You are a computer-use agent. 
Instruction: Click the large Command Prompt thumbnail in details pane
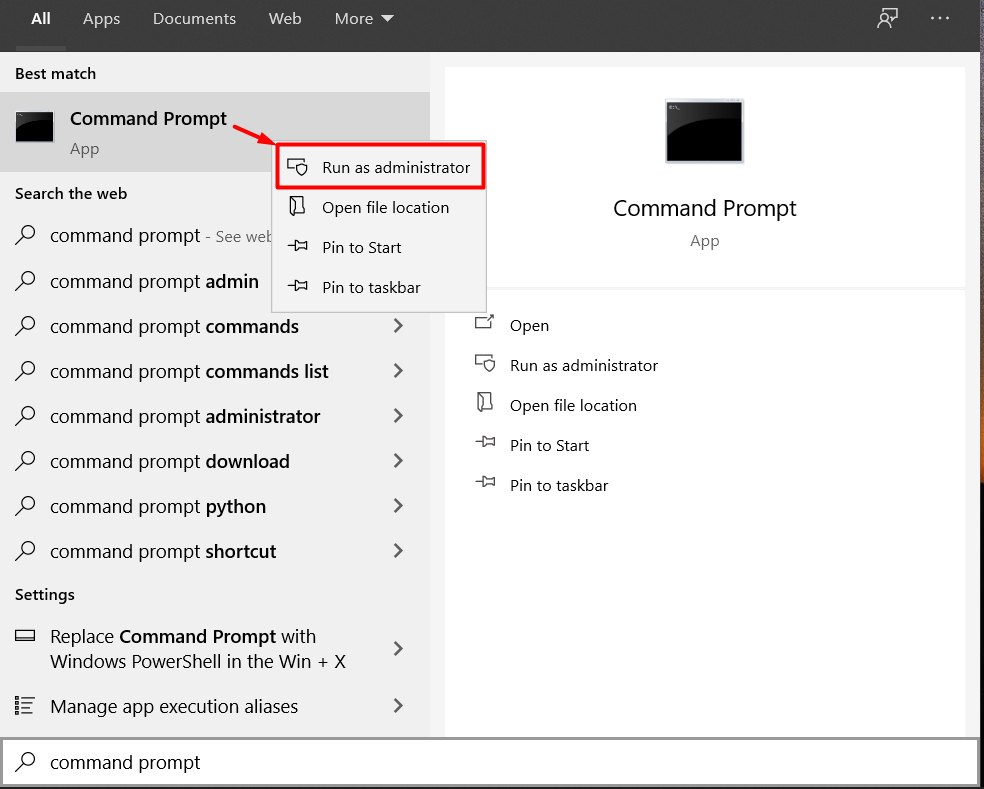coord(704,131)
